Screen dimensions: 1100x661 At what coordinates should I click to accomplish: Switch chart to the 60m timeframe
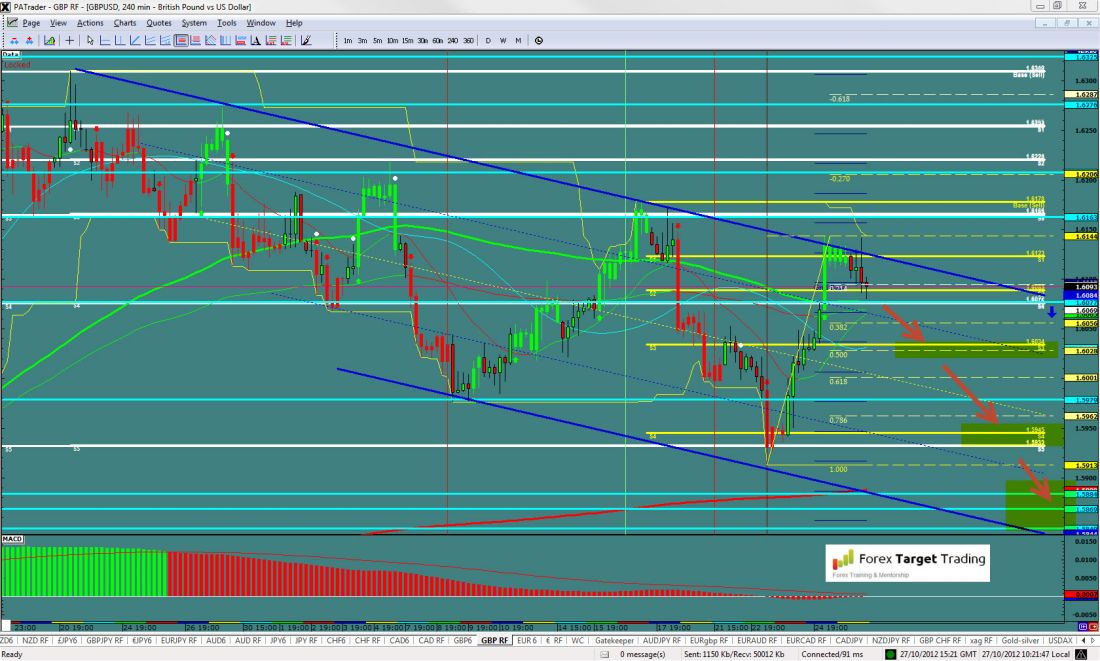(x=437, y=41)
